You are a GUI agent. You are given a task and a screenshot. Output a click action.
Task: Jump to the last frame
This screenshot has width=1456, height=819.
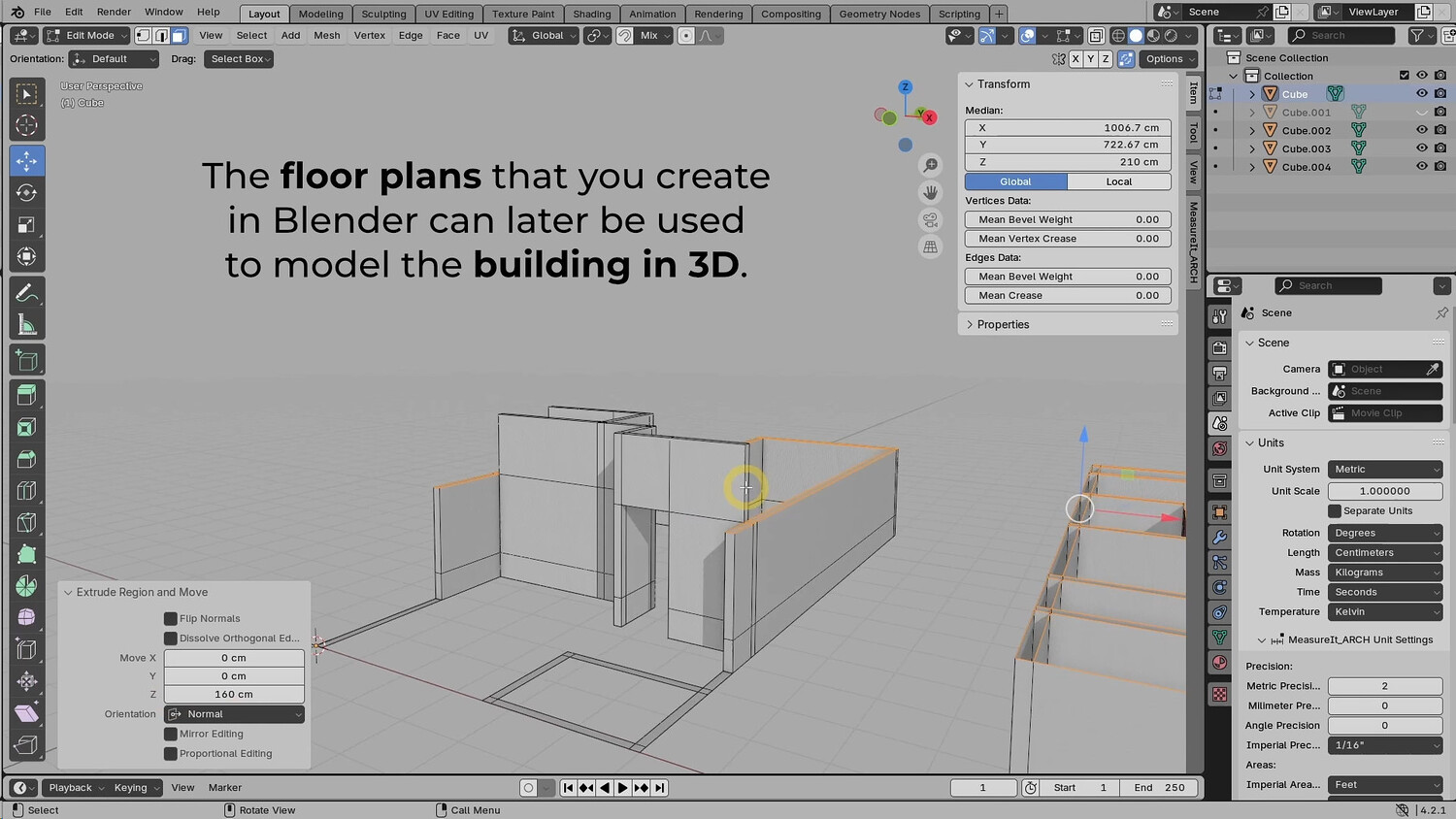pyautogui.click(x=660, y=788)
